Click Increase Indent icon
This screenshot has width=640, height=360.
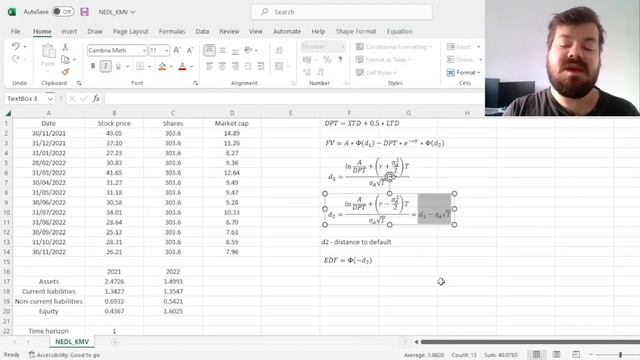click(x=260, y=66)
